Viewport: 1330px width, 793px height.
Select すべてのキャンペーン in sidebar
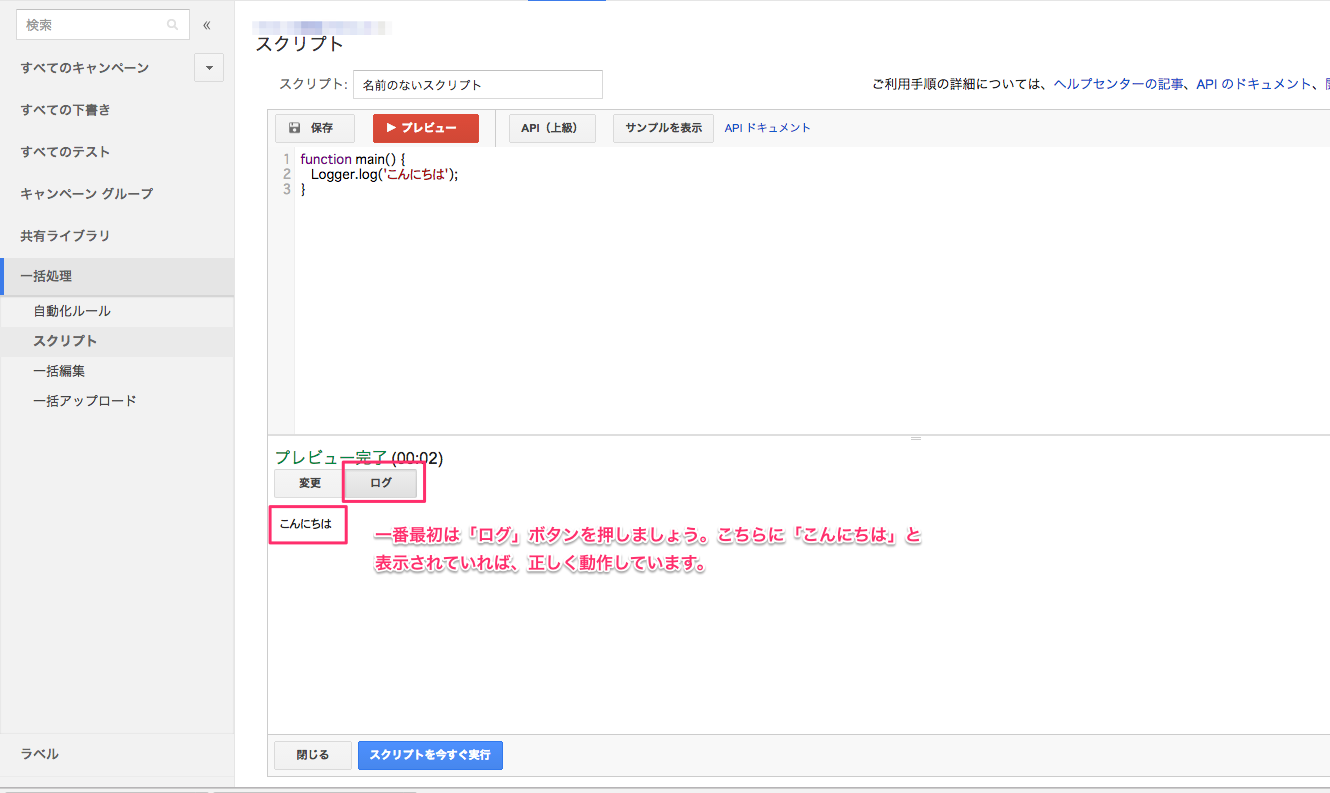click(x=84, y=68)
